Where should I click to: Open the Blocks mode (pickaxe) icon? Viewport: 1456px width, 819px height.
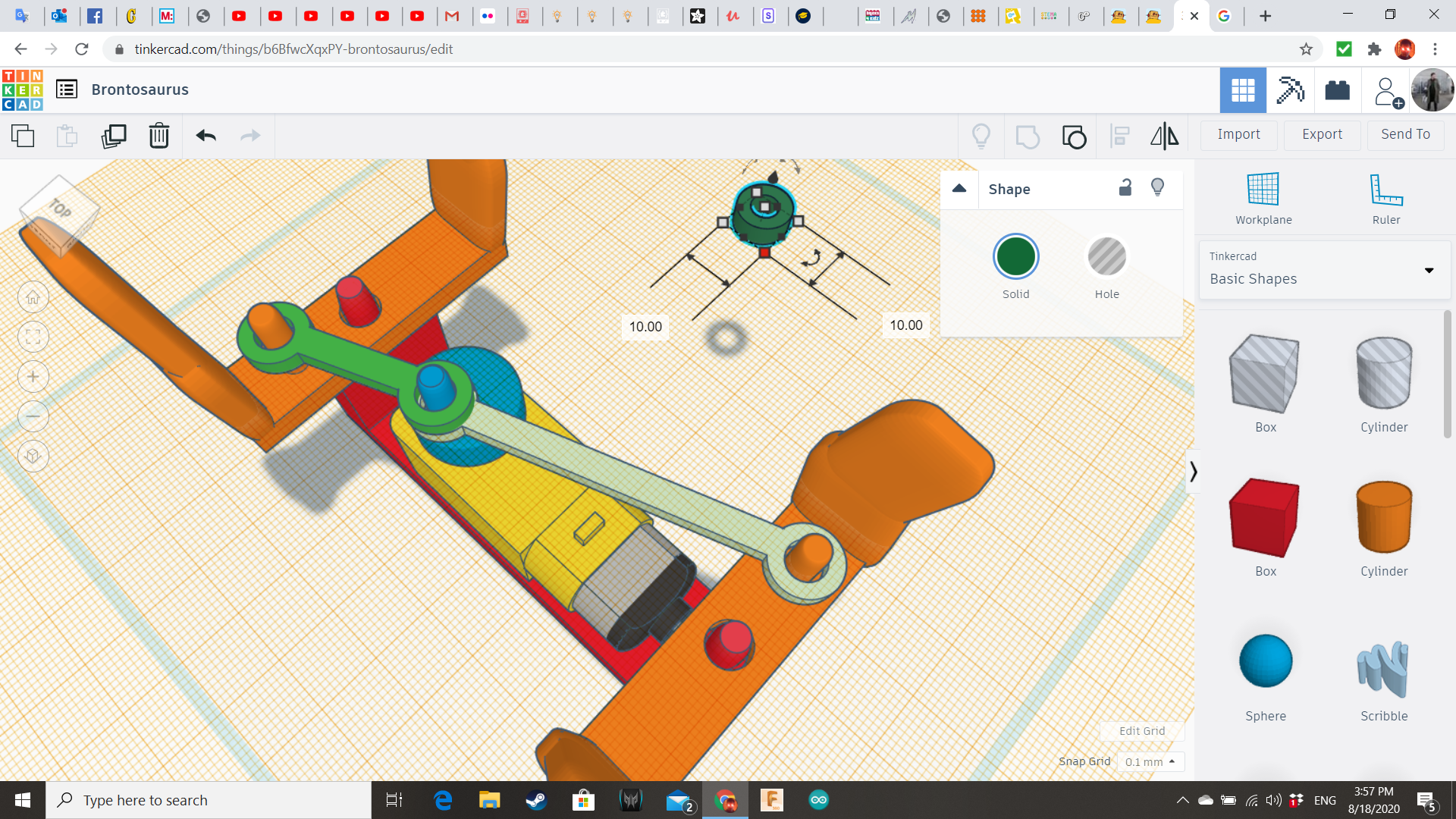pos(1289,90)
